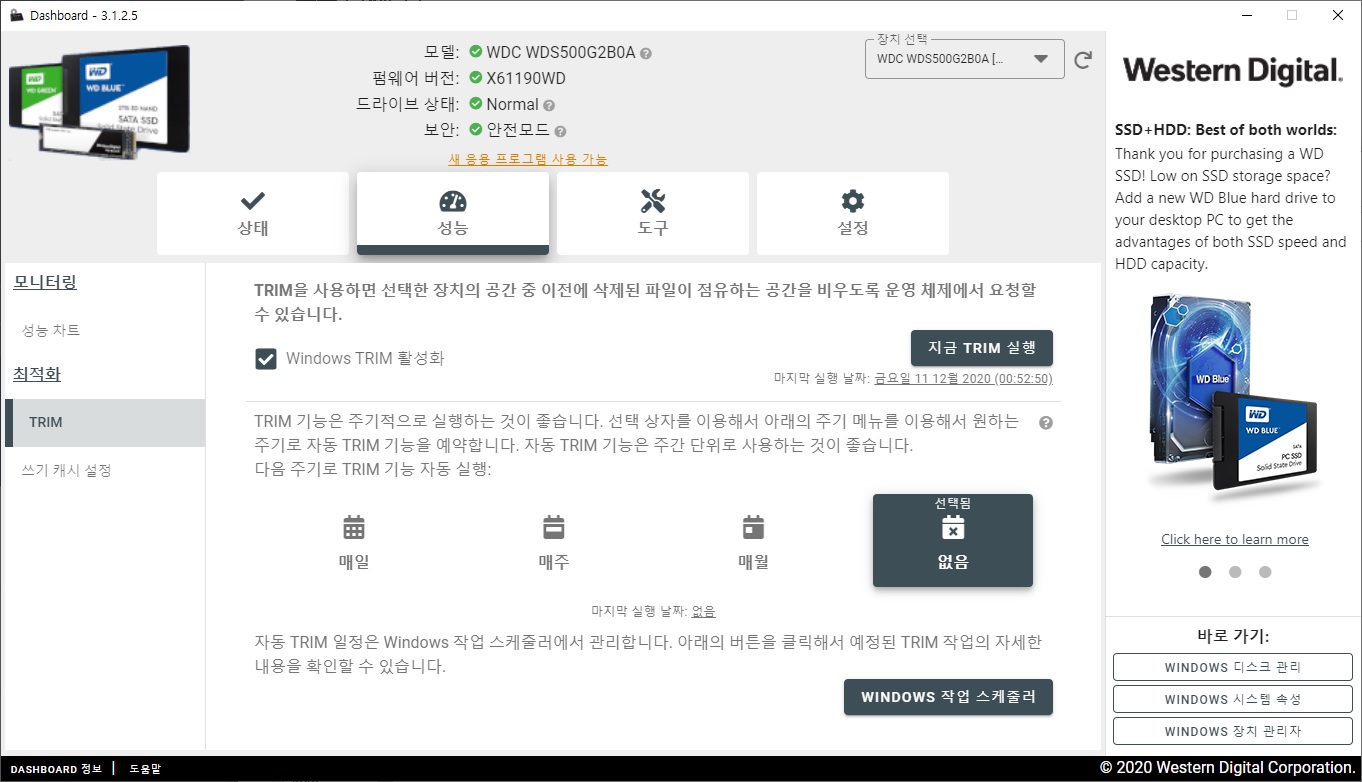
Task: Click the 모니터링 section heading
Action: [45, 282]
